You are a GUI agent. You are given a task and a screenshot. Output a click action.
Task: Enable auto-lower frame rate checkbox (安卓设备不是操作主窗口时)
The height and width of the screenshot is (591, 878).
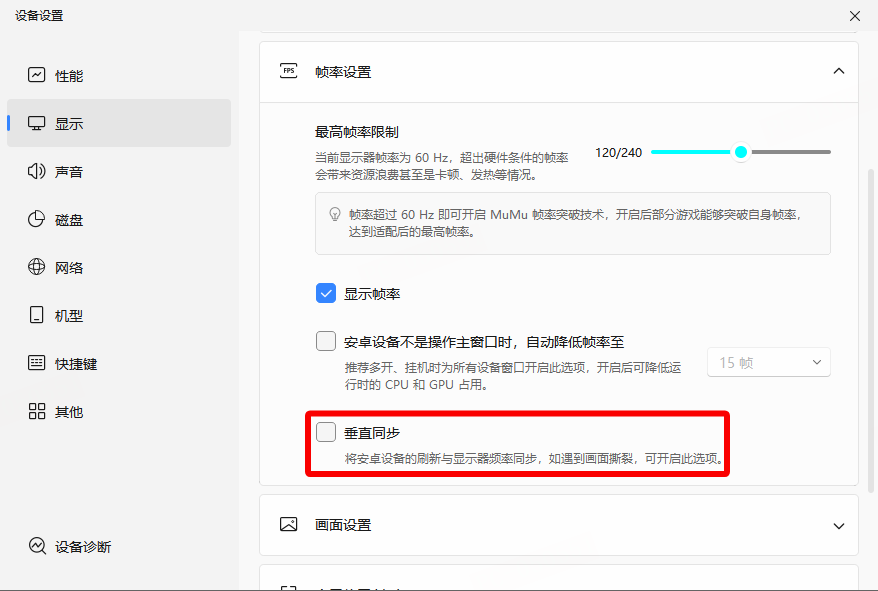coord(326,341)
